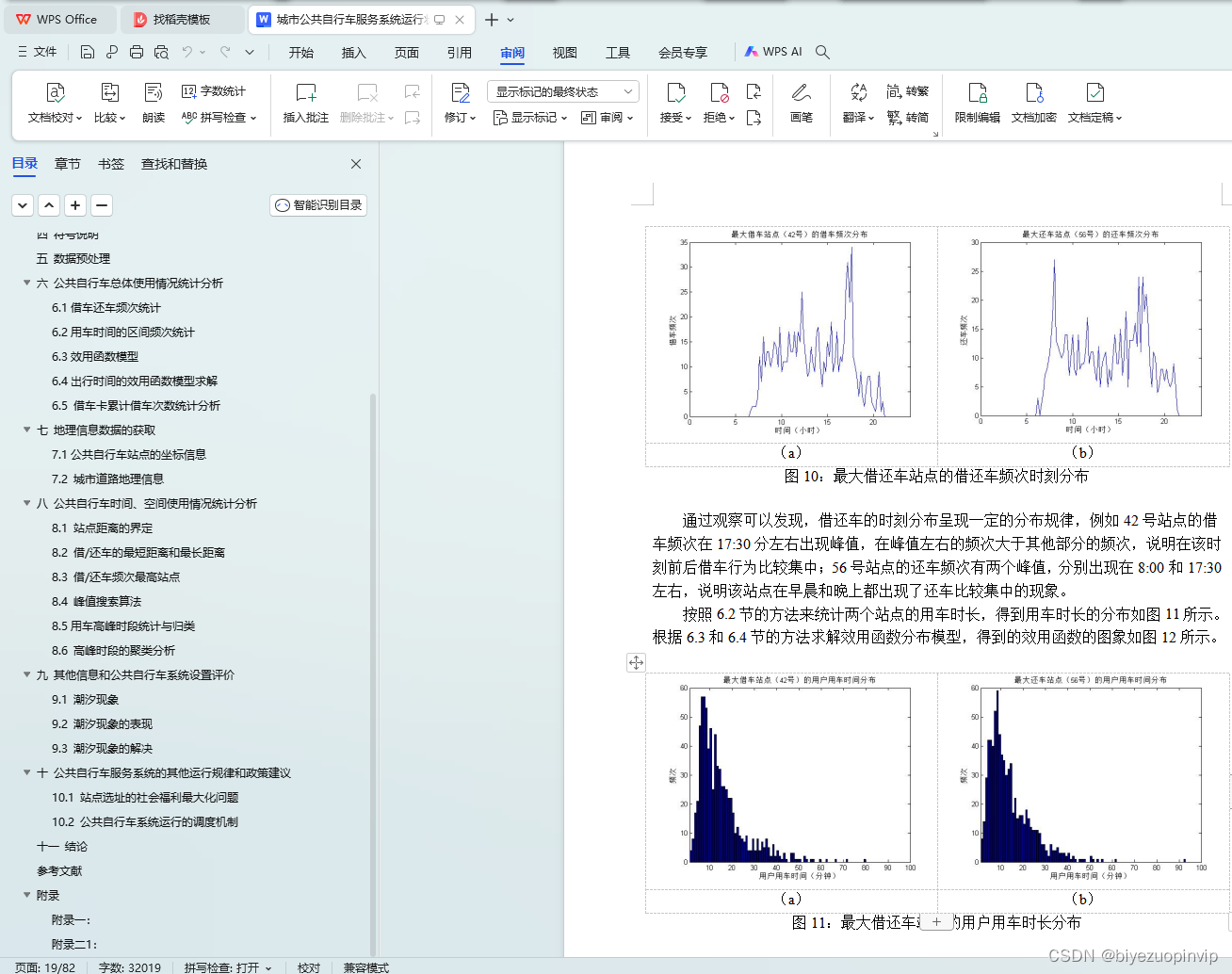Image resolution: width=1232 pixels, height=974 pixels.
Task: Go to 8.4 峰值搜索算法 heading
Action: (x=97, y=601)
